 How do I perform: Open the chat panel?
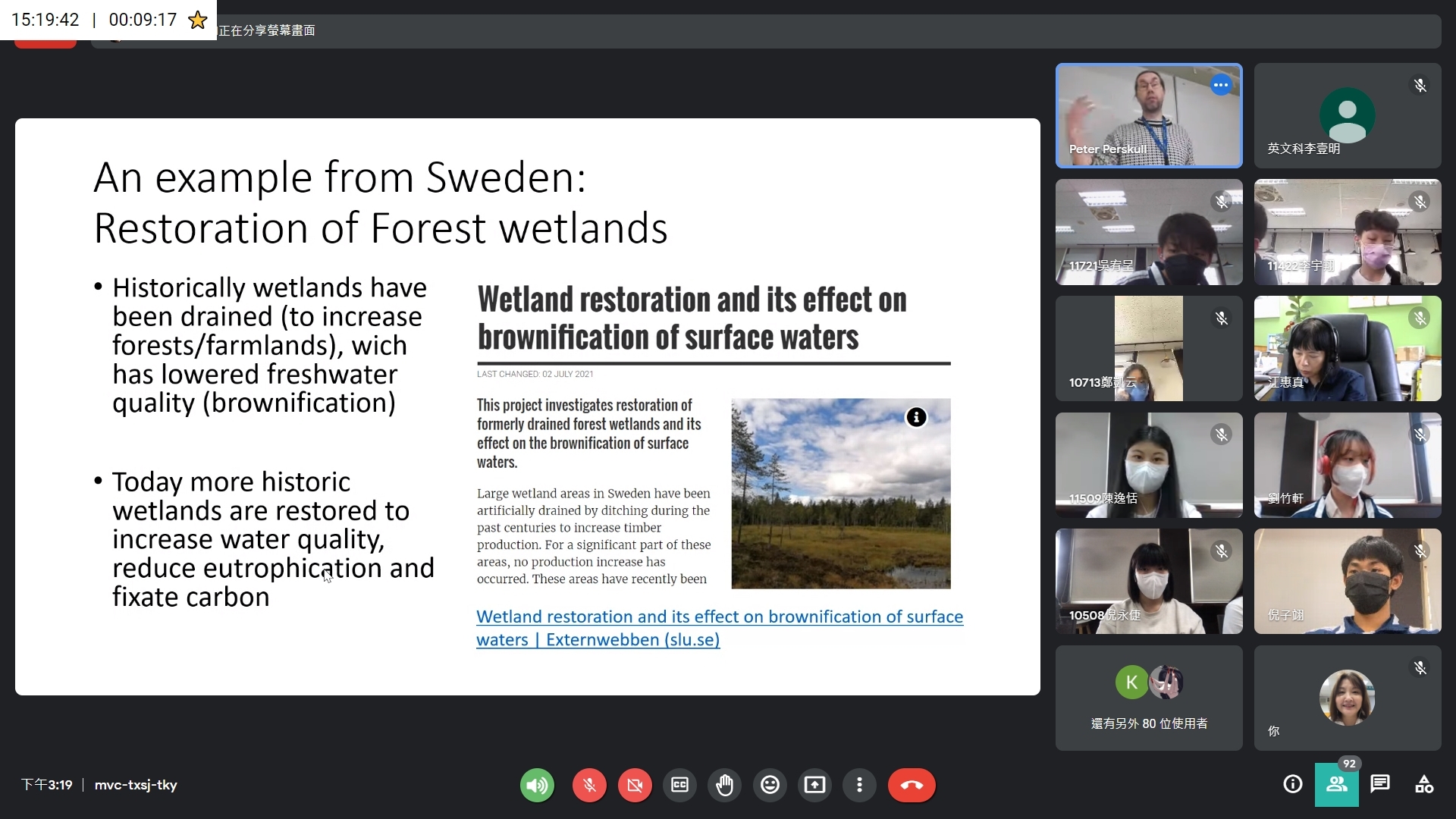coord(1380,784)
